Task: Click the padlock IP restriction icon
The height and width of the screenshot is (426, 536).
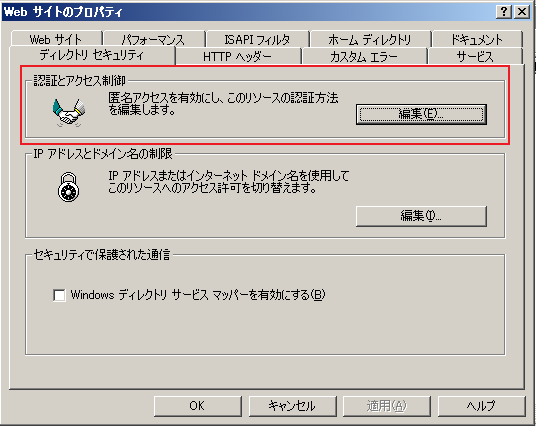Action: (68, 187)
